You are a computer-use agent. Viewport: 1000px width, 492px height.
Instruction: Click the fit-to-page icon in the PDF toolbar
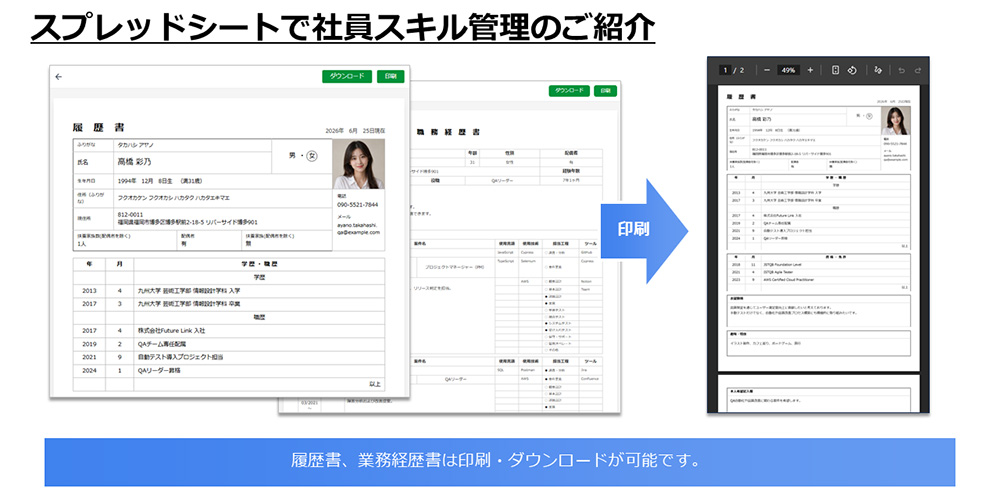click(x=835, y=70)
